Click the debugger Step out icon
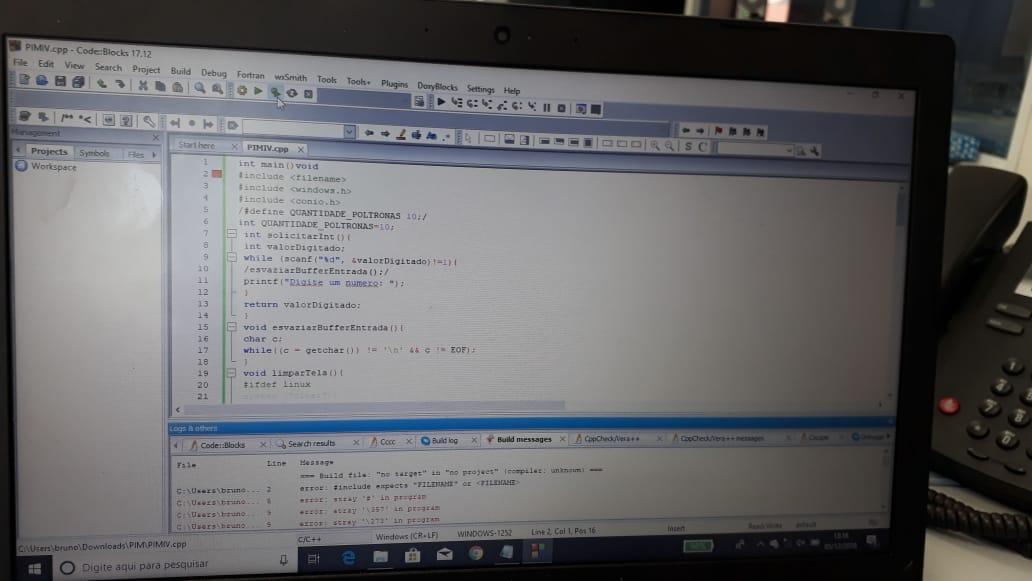Screen dimensions: 1032x581 (502, 105)
